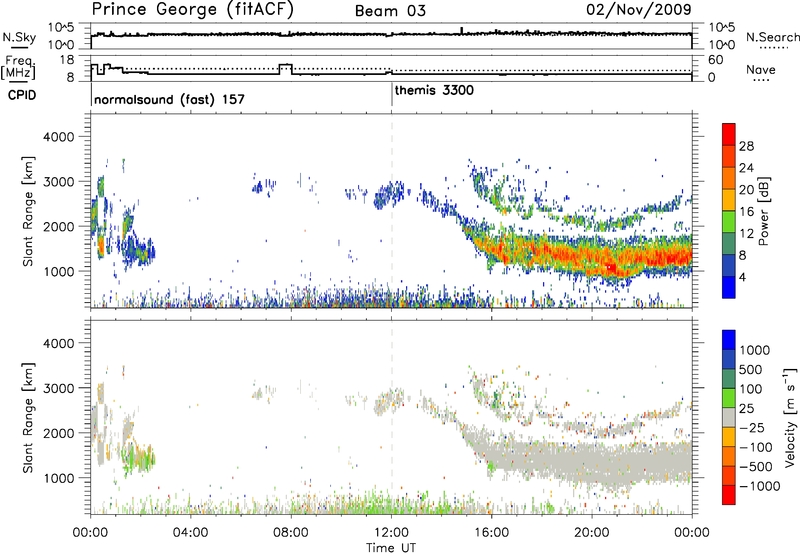Click the 'Prince George (fitACF)' title text

(192, 9)
